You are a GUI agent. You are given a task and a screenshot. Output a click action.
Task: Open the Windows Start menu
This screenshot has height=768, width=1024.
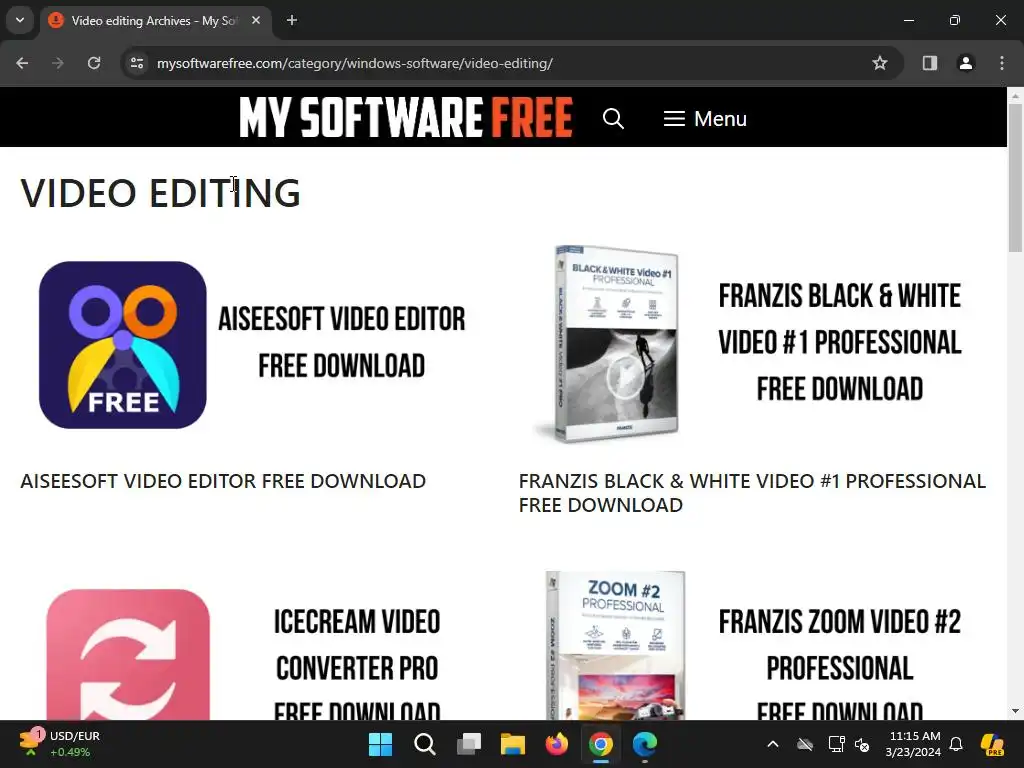coord(380,744)
